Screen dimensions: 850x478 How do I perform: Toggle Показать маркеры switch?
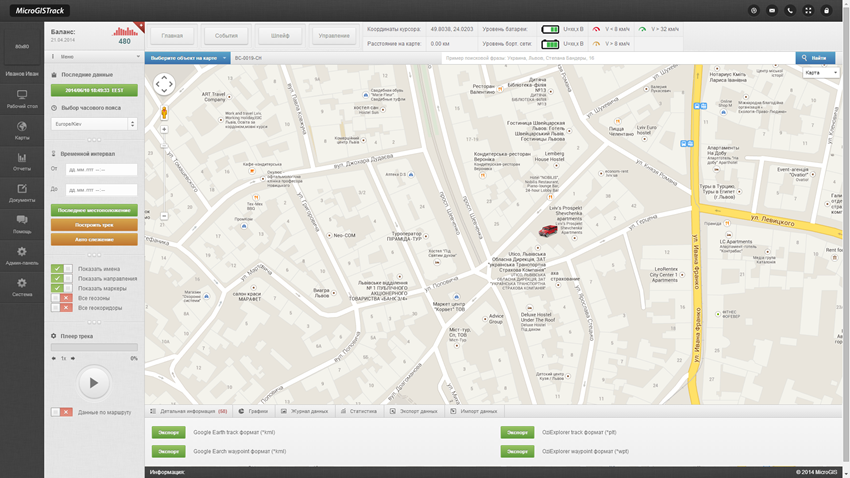(61, 288)
